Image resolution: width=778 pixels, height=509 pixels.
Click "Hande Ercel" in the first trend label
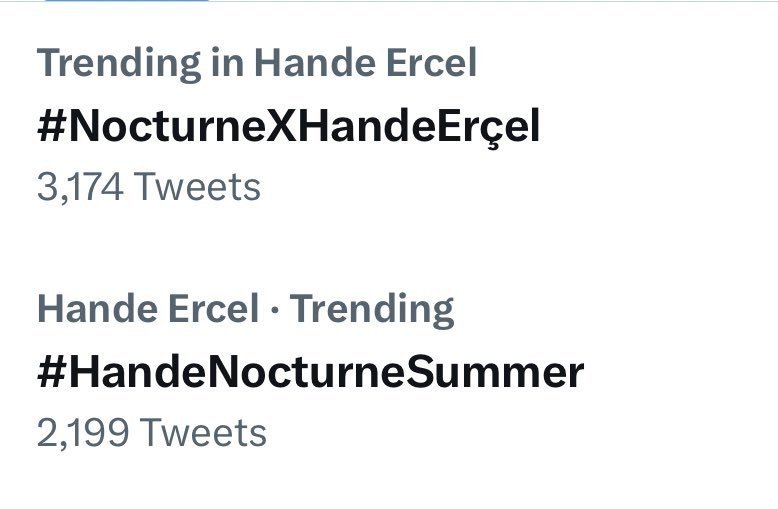[365, 64]
